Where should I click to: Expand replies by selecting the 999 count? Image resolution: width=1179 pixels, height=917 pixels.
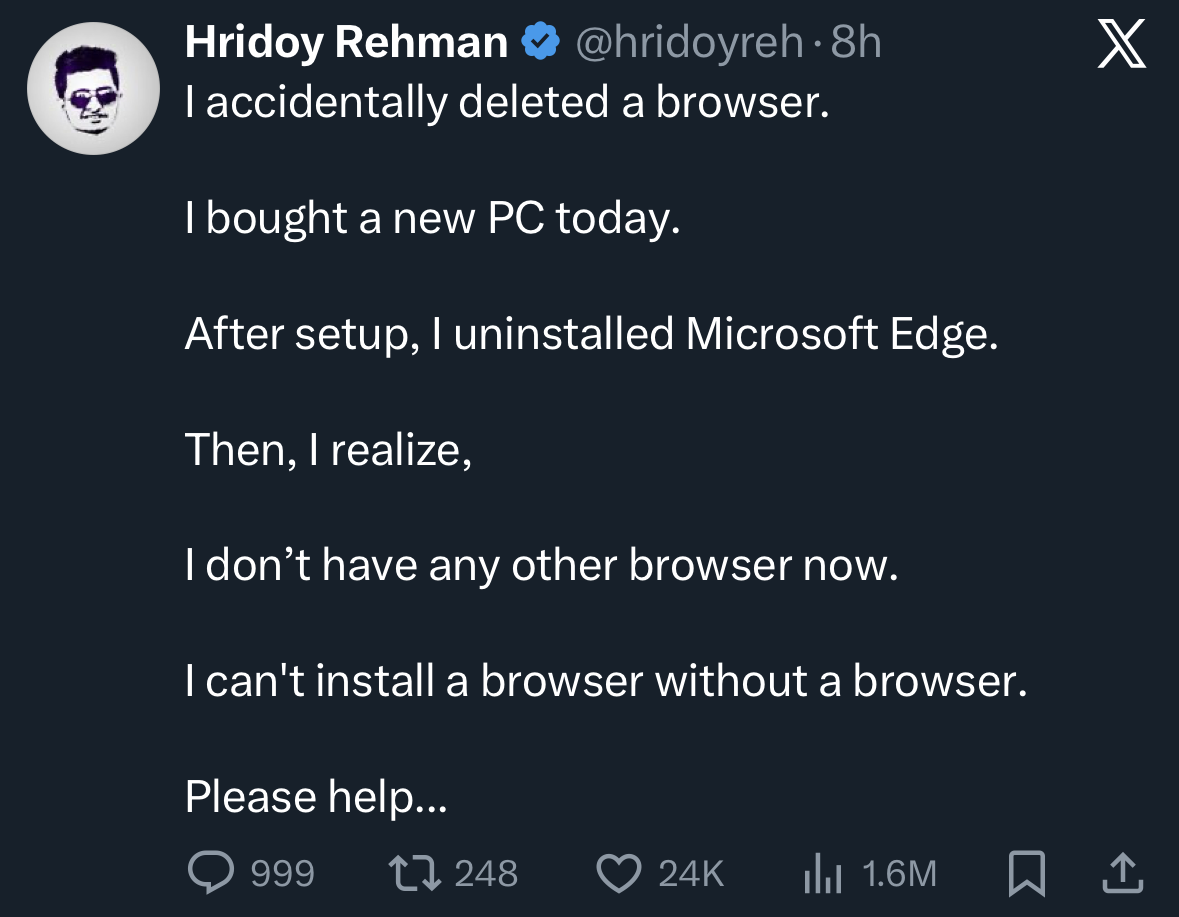[x=285, y=872]
